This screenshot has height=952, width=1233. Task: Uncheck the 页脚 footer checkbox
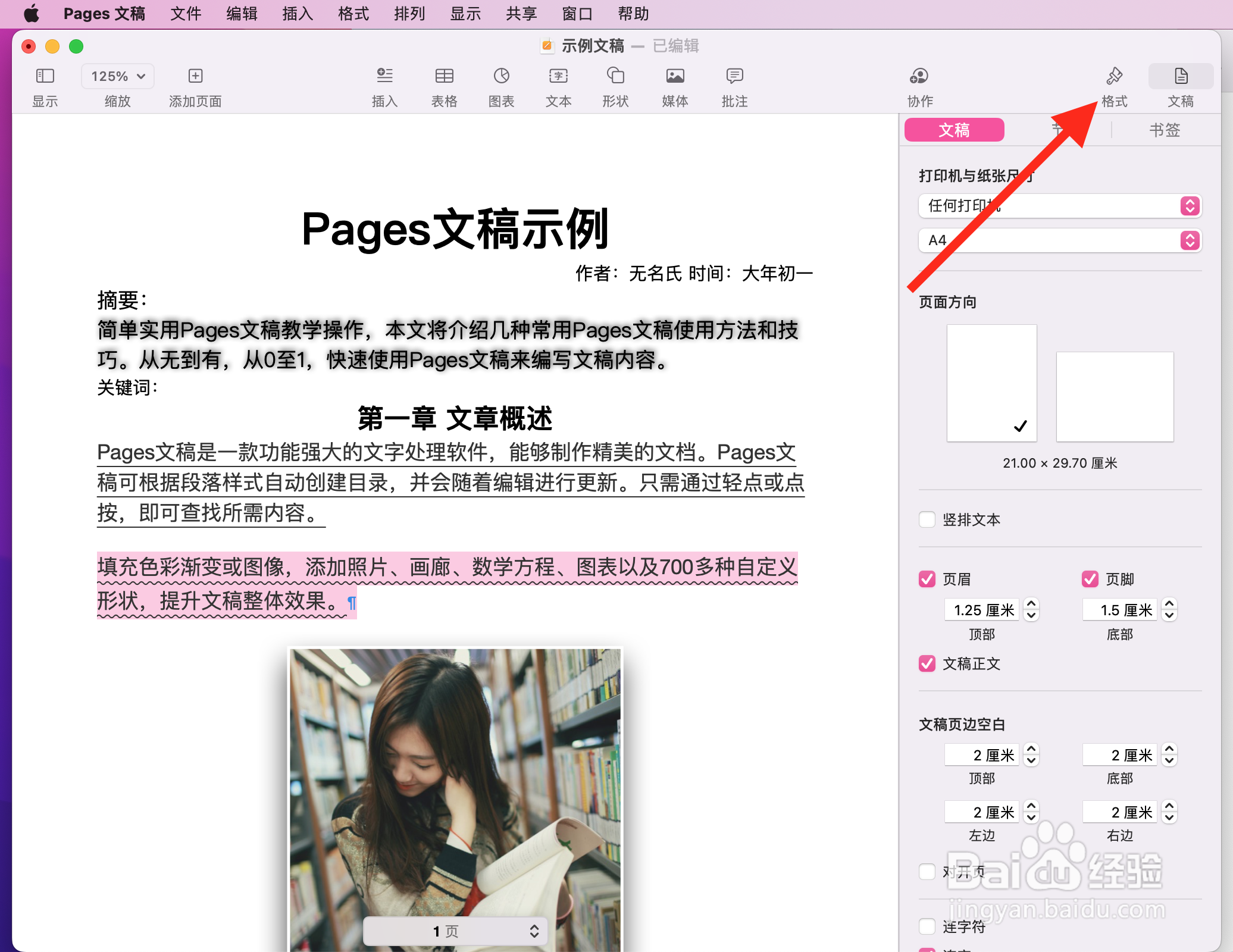pyautogui.click(x=1090, y=579)
